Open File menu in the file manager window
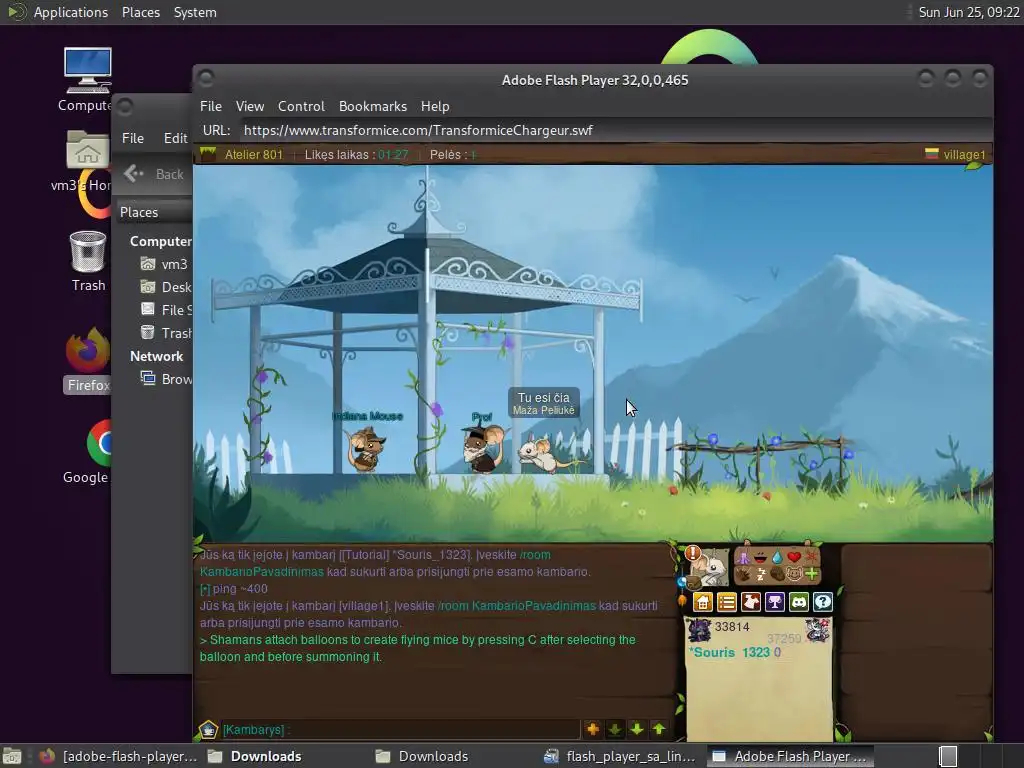This screenshot has width=1024, height=768. pyautogui.click(x=133, y=138)
